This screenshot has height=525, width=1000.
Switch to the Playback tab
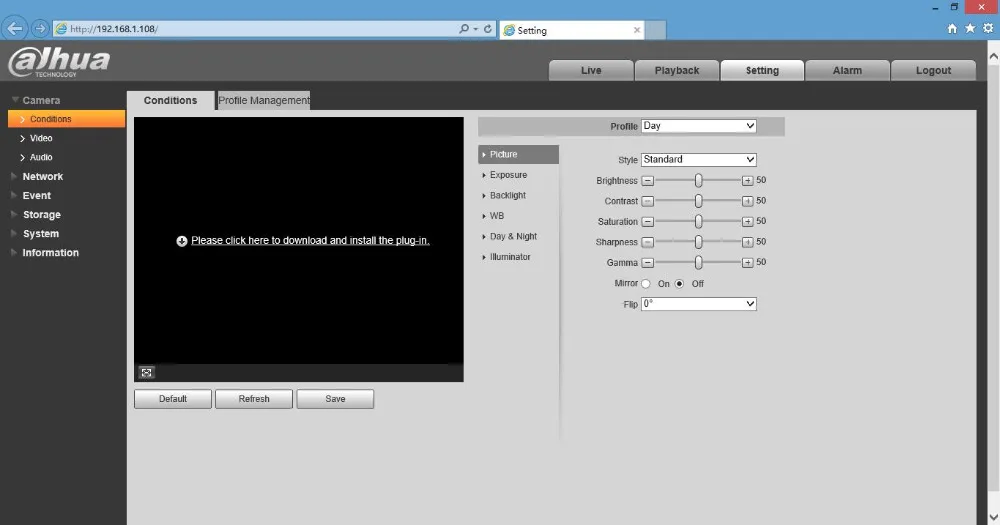677,70
